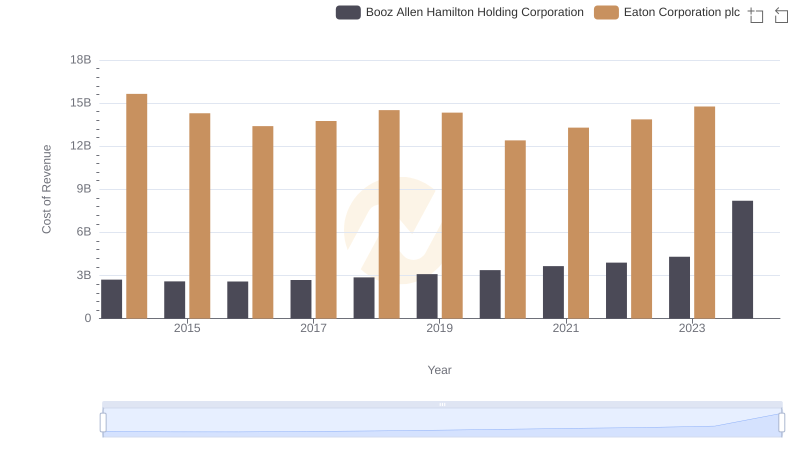Select the Eaton bar for 2023
800x461 pixels.
pyautogui.click(x=705, y=213)
